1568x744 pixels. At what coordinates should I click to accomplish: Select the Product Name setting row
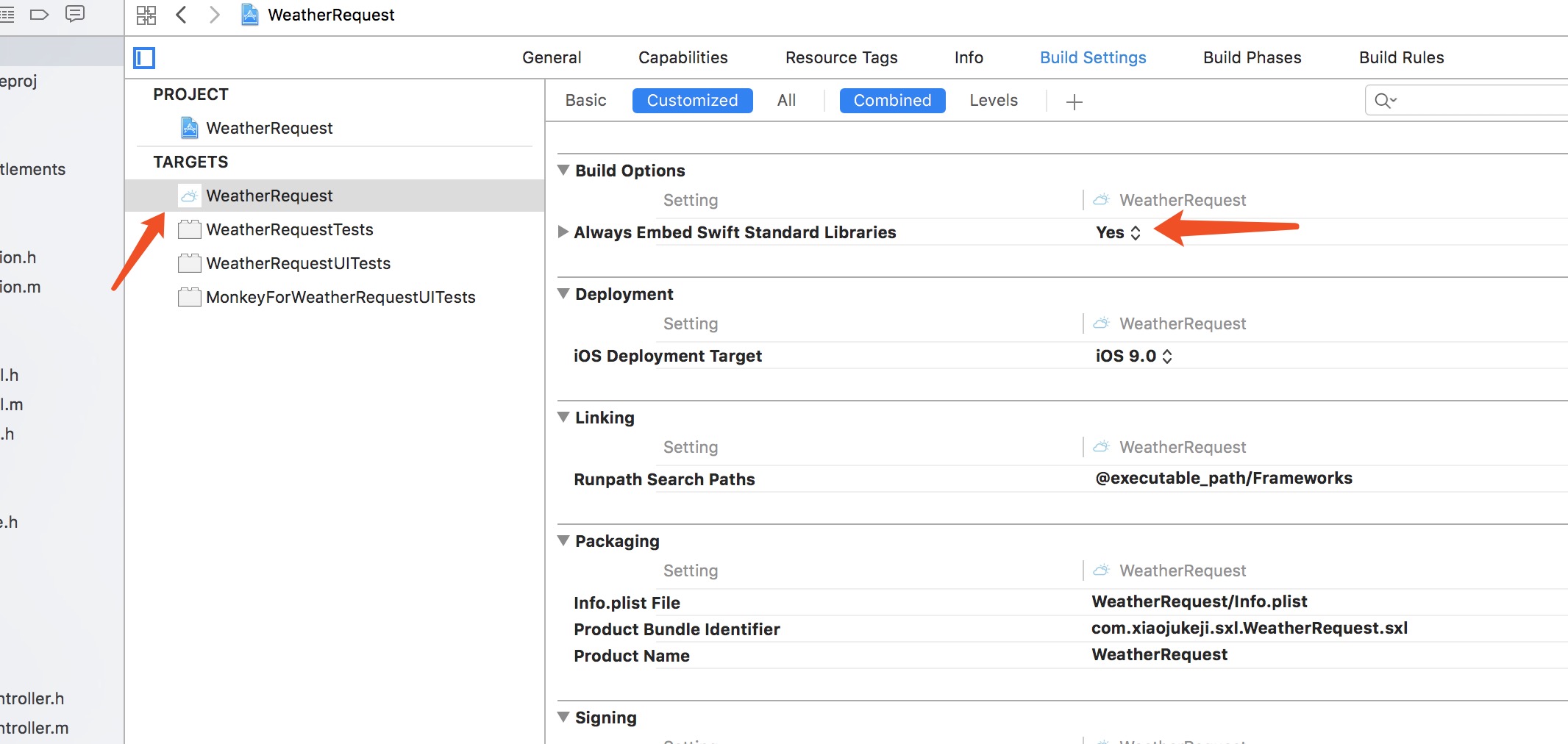click(1063, 655)
